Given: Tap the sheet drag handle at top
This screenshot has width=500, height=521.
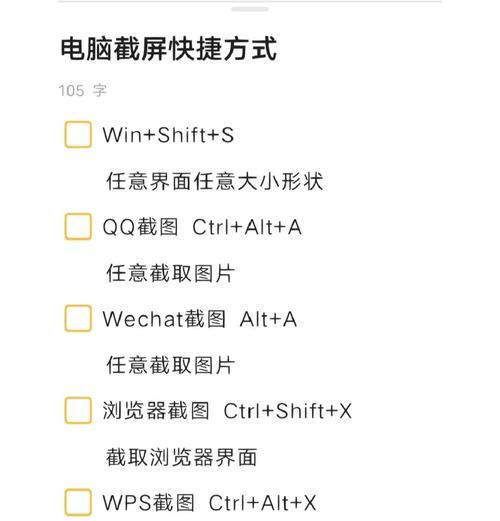Looking at the screenshot, I should (250, 9).
